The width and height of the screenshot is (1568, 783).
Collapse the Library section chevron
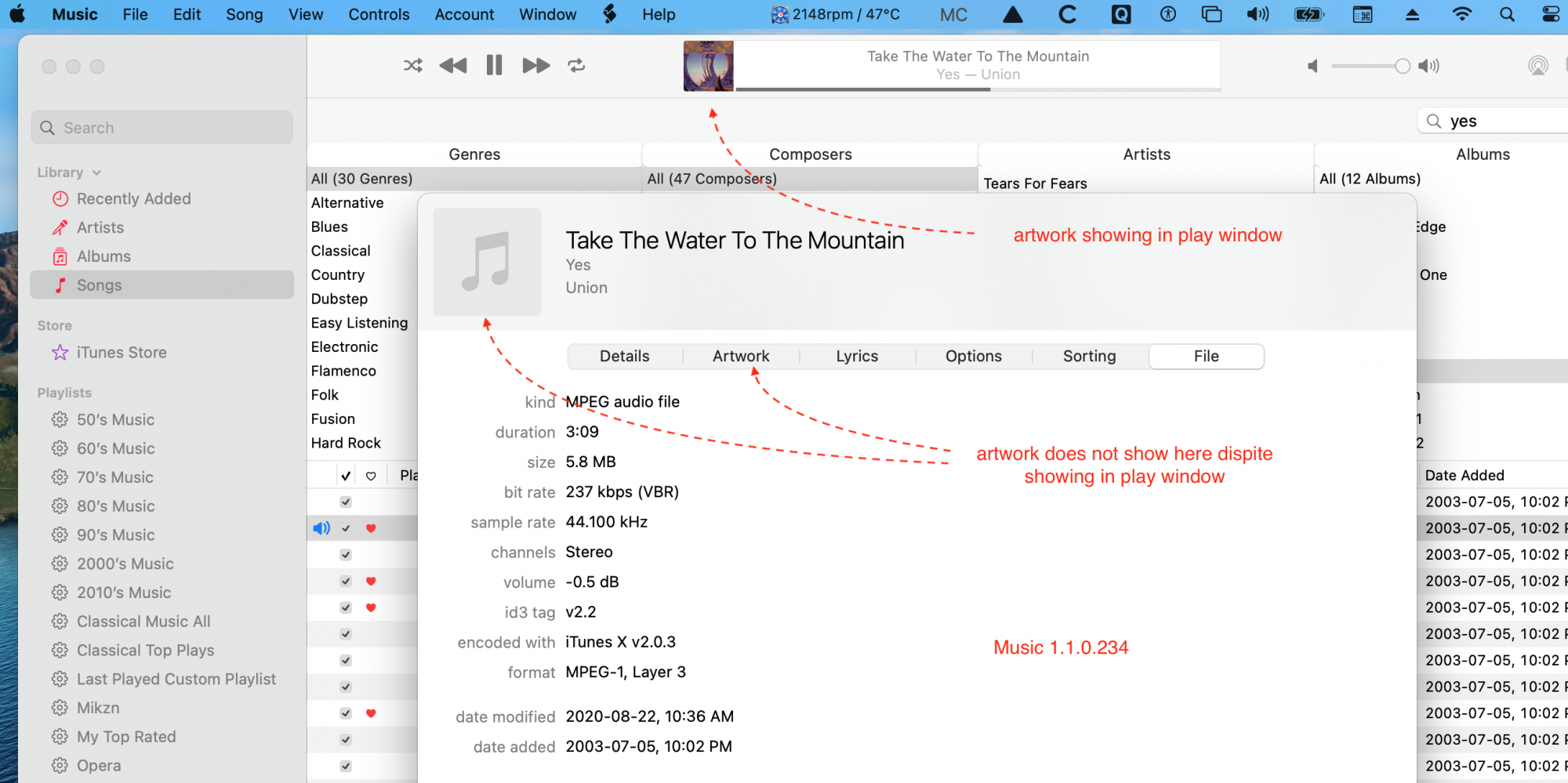pyautogui.click(x=96, y=172)
